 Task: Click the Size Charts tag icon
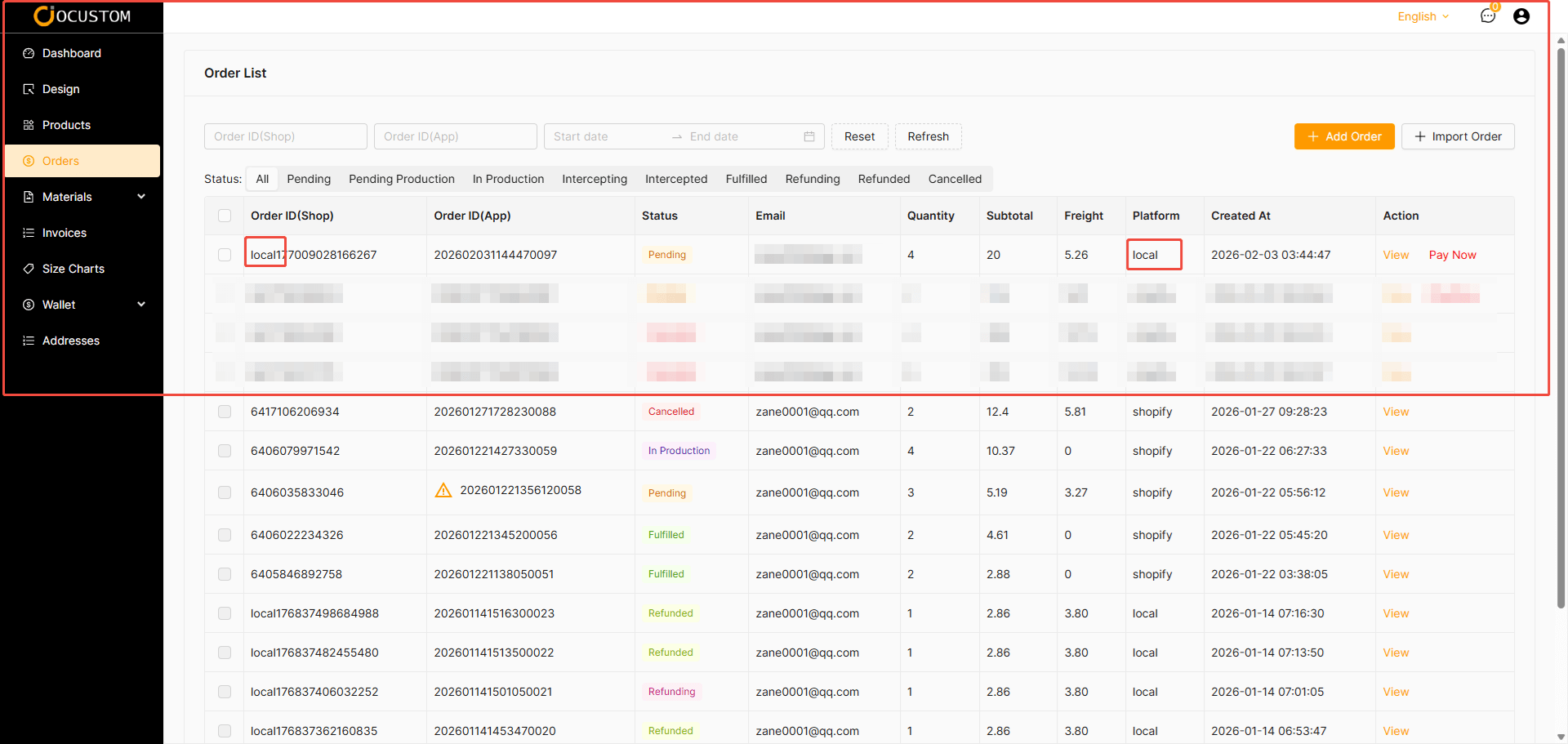pyautogui.click(x=29, y=269)
